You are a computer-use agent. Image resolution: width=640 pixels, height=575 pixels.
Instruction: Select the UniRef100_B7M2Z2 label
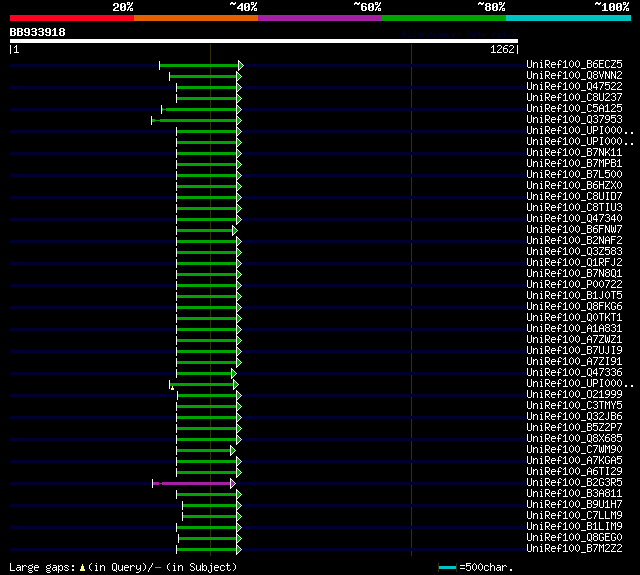(574, 549)
